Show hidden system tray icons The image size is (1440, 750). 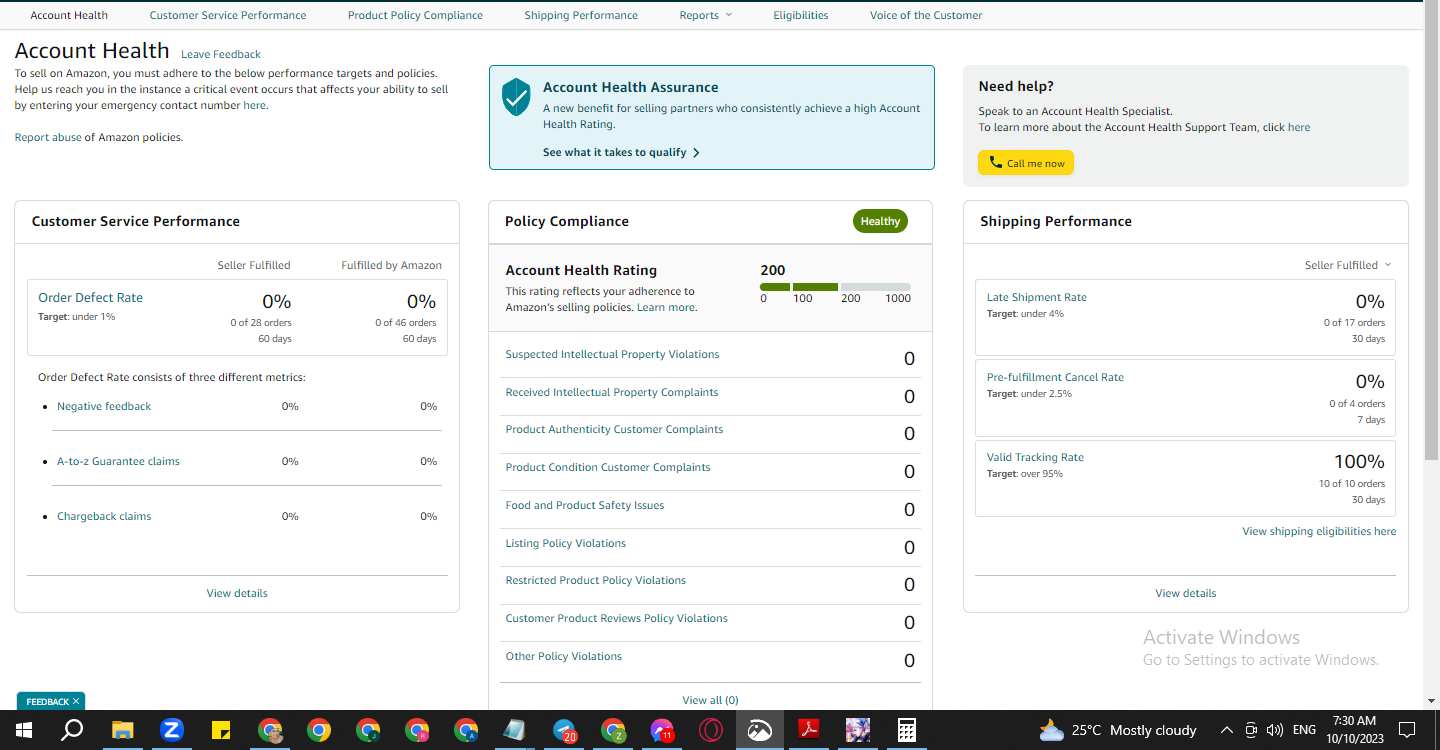(1227, 730)
